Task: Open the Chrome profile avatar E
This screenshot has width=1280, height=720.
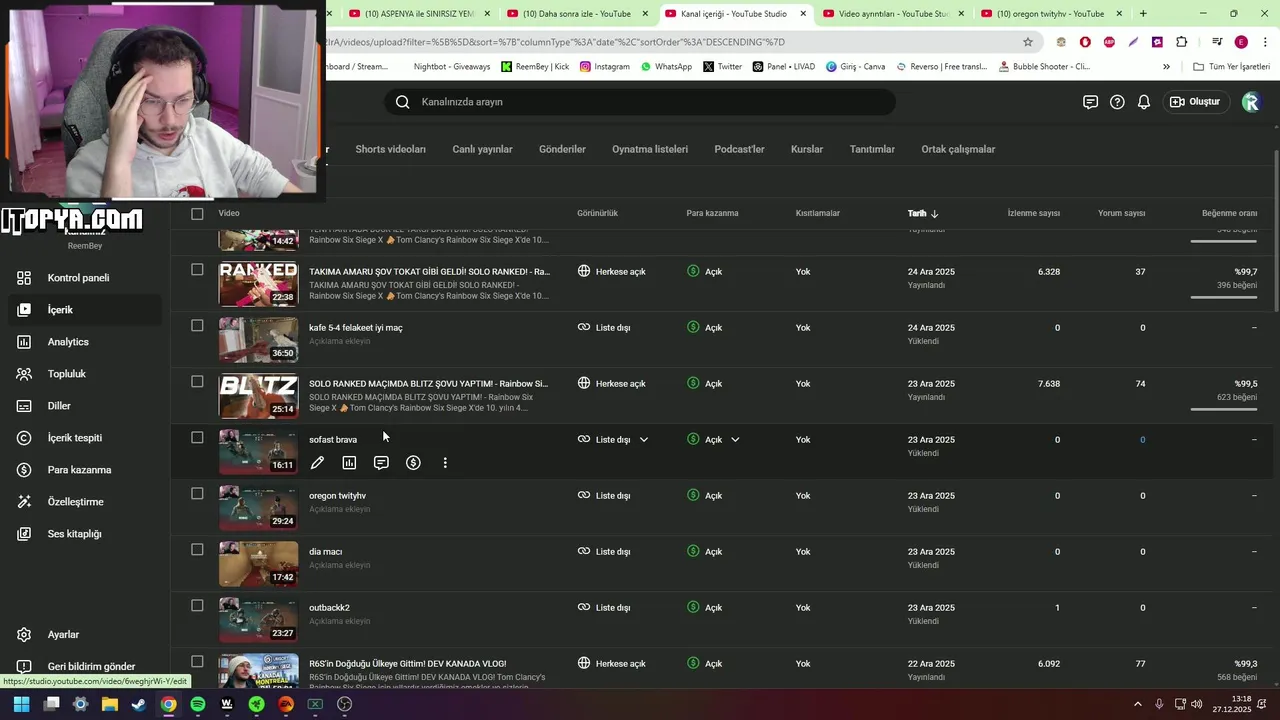Action: 1241,42
